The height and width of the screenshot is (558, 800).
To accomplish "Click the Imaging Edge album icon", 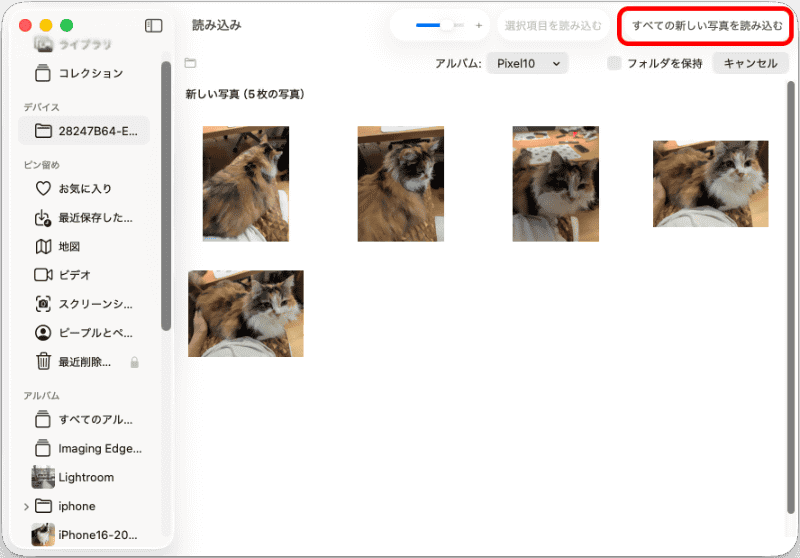I will [x=43, y=448].
